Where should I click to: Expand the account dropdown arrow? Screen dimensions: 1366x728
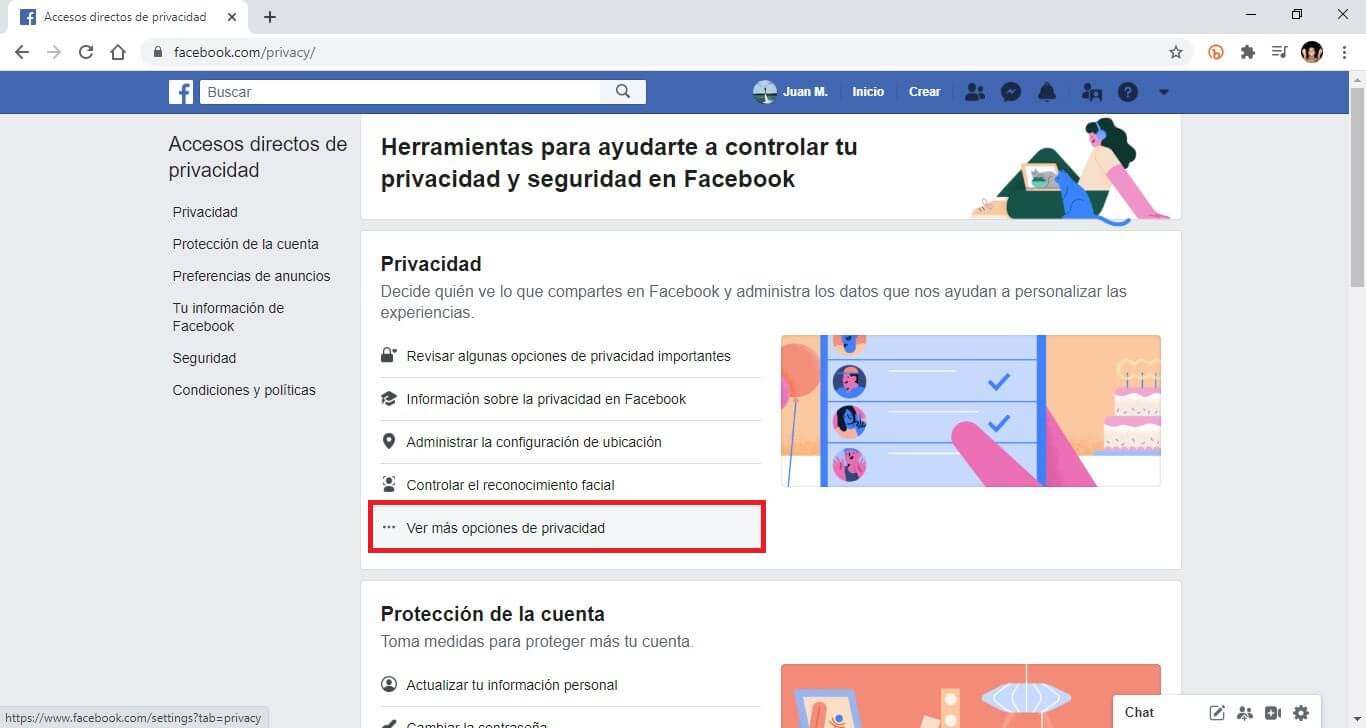click(x=1163, y=92)
